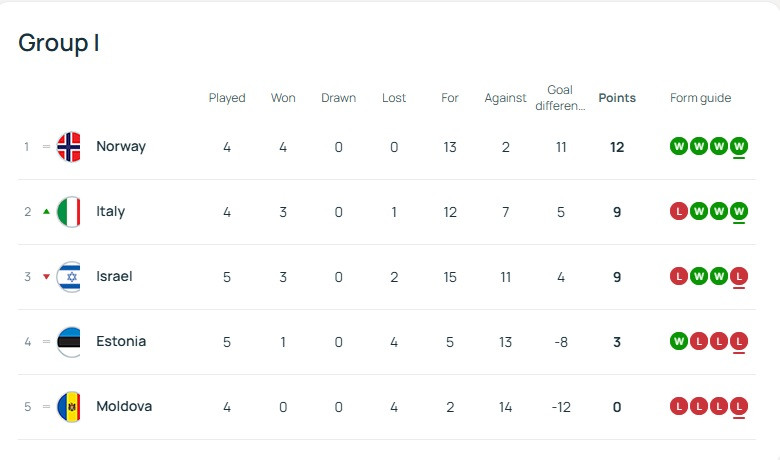The height and width of the screenshot is (460, 780).
Task: Click Moldova's last underlined L form badge
Action: click(x=739, y=407)
